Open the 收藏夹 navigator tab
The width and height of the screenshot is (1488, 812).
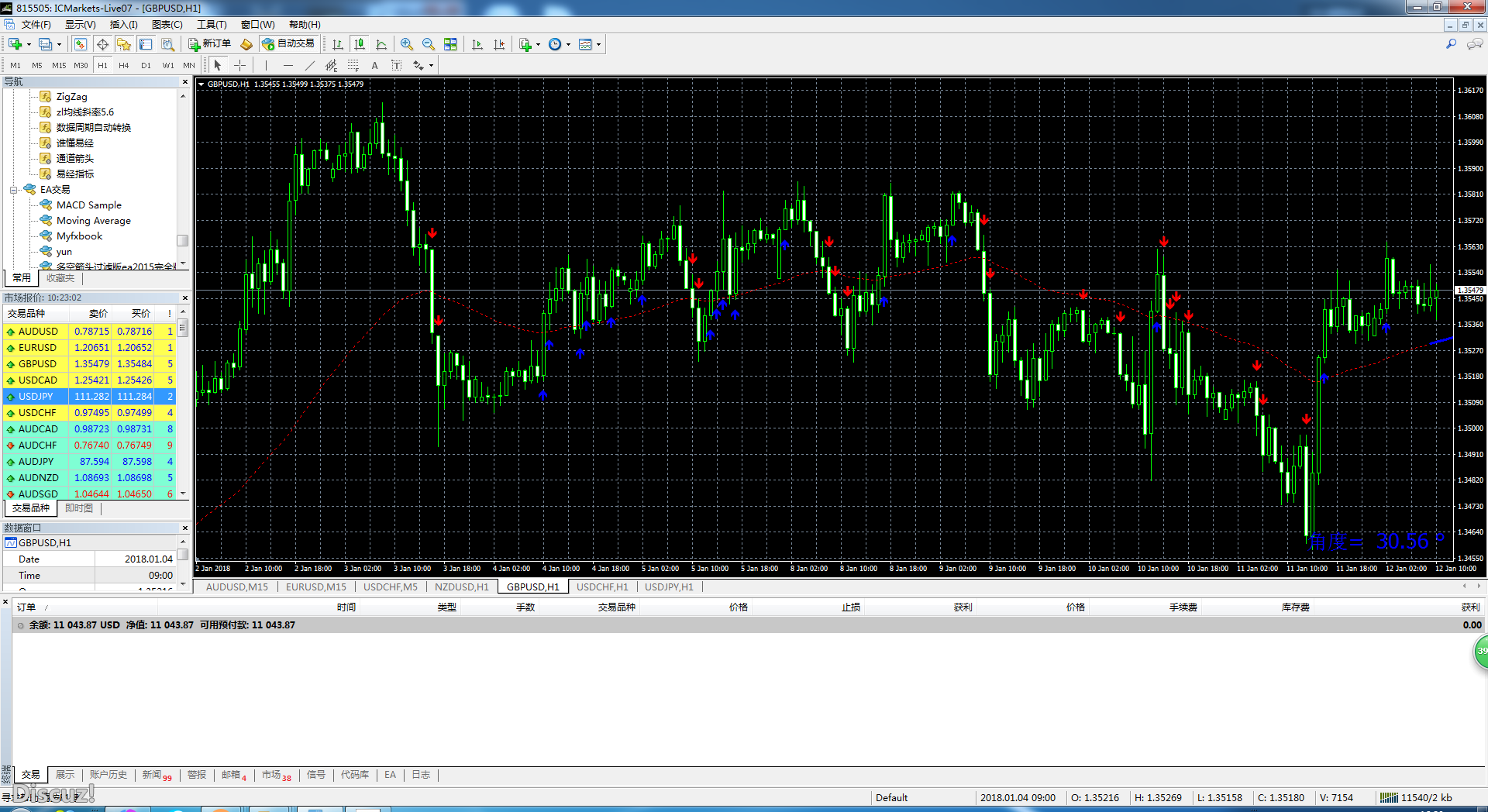coord(60,278)
